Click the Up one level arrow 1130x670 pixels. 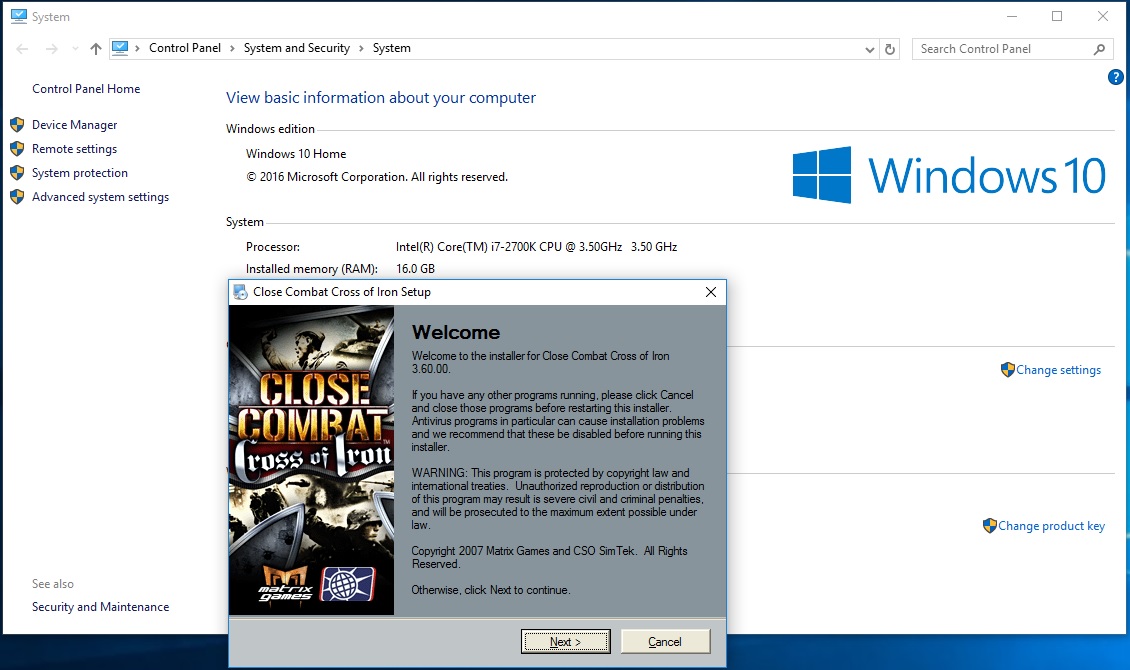[x=96, y=49]
